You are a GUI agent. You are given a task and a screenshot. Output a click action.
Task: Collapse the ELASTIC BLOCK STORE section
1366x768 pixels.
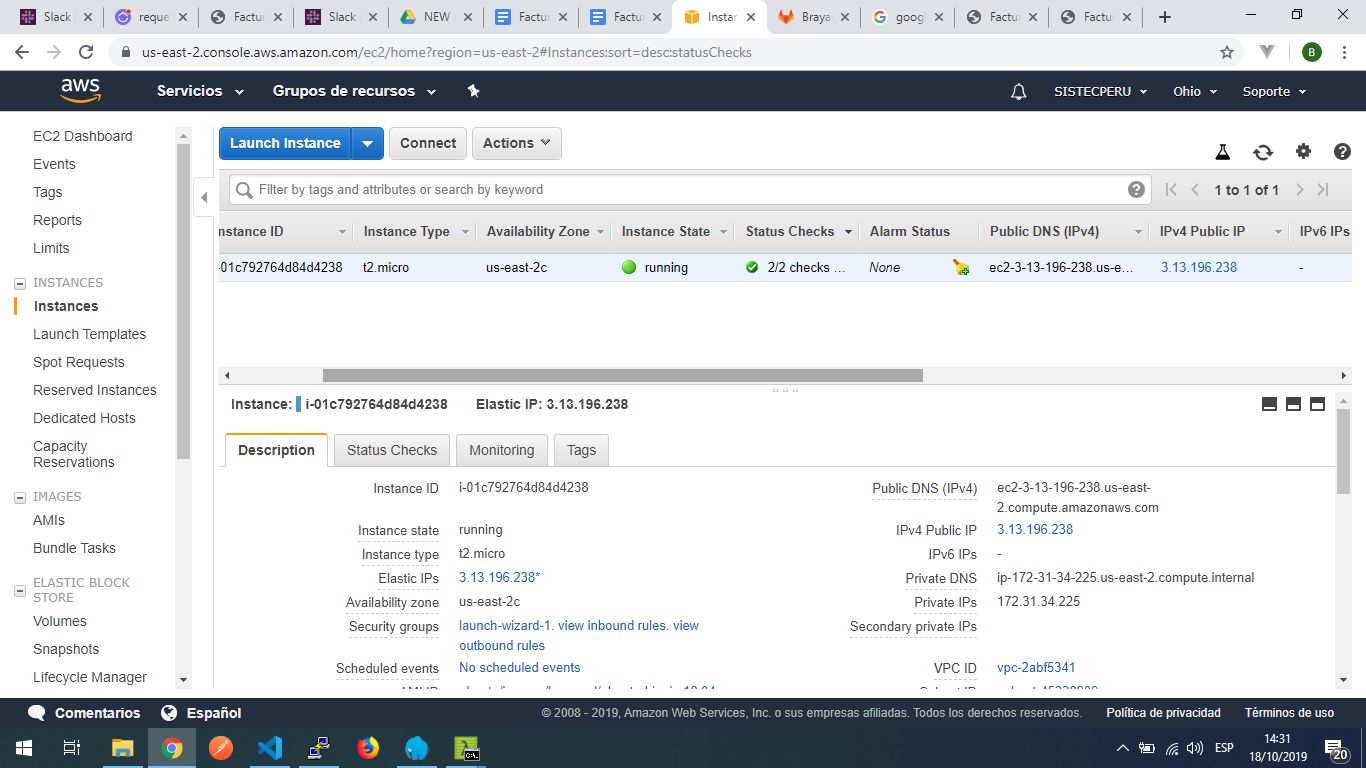pos(20,590)
